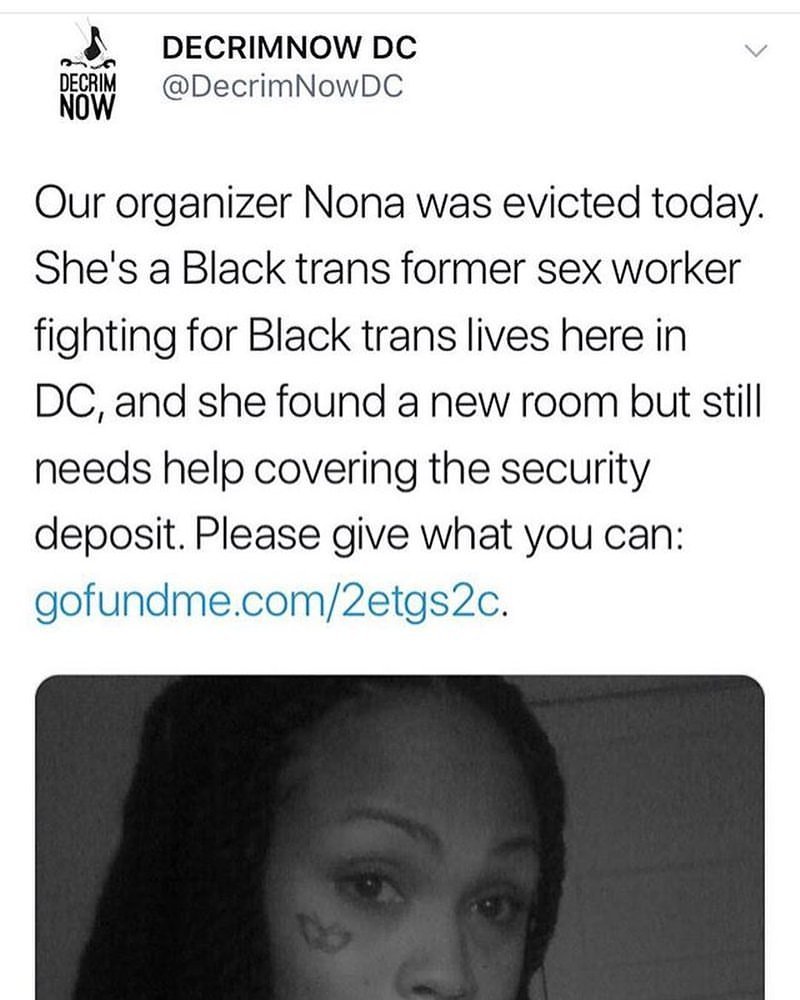The height and width of the screenshot is (1000, 800).
Task: Open the gofundme.com/2etgs2c link
Action: click(x=272, y=603)
